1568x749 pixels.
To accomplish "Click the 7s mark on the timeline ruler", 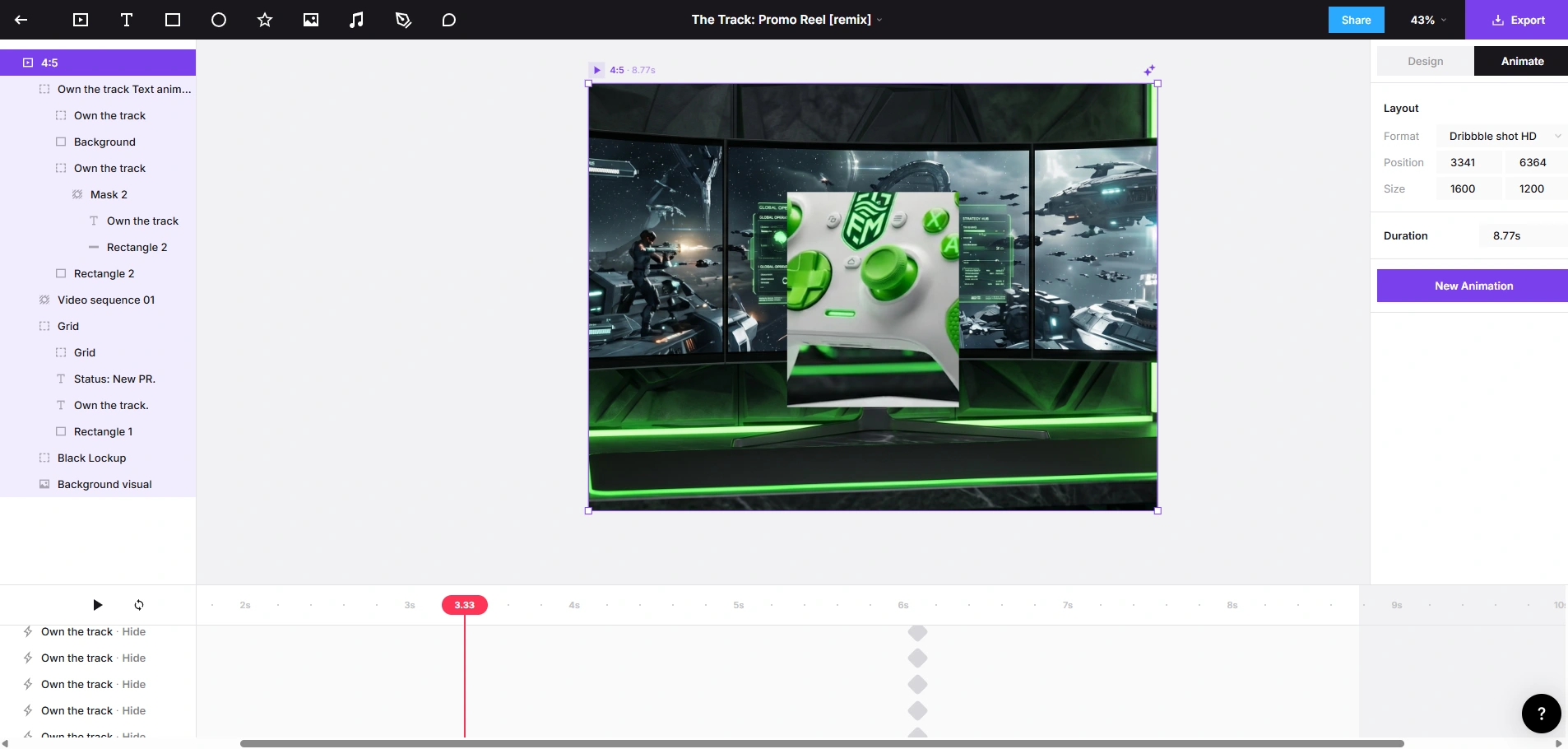I will point(1068,605).
